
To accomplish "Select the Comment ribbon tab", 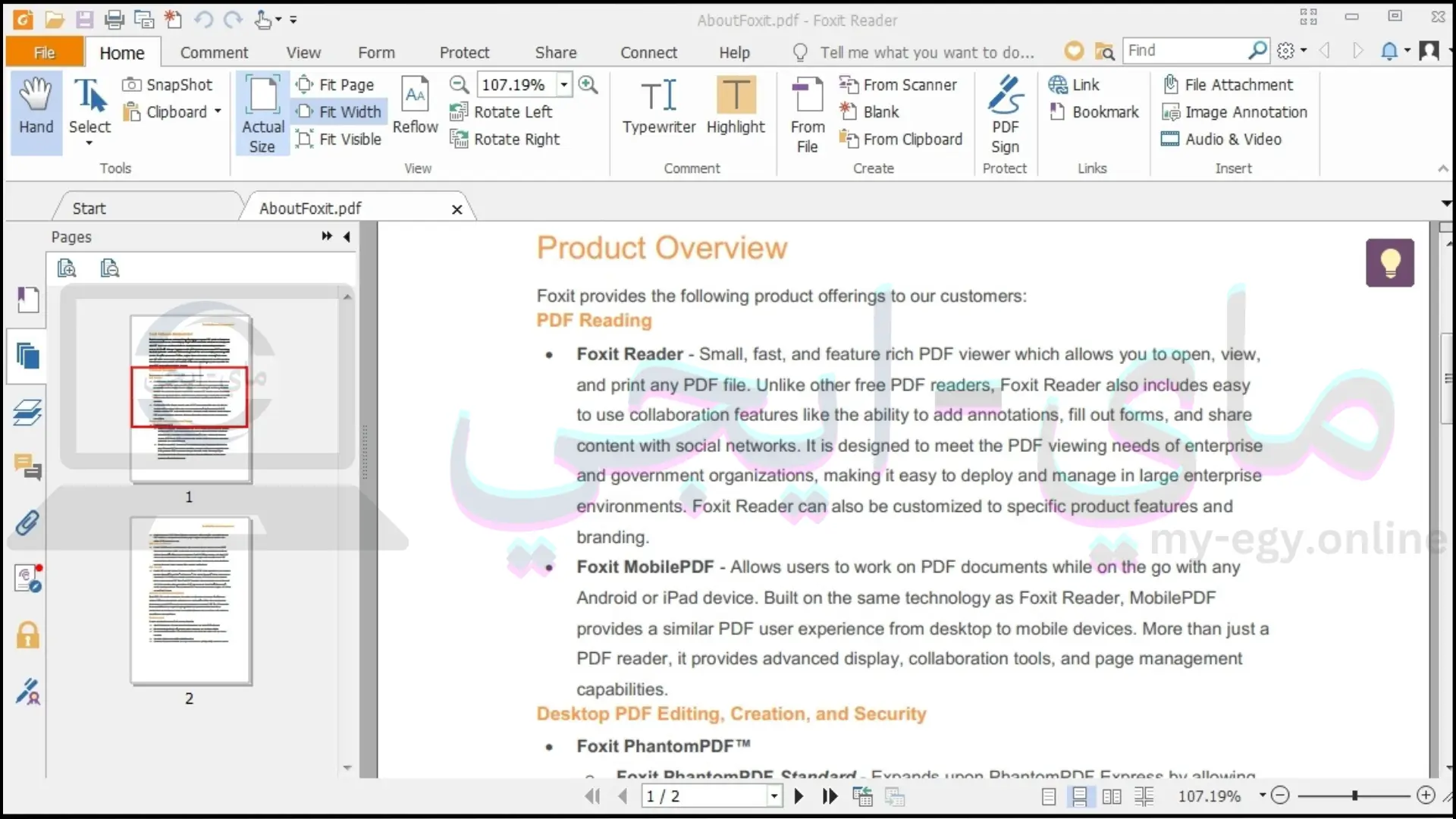I will [214, 52].
